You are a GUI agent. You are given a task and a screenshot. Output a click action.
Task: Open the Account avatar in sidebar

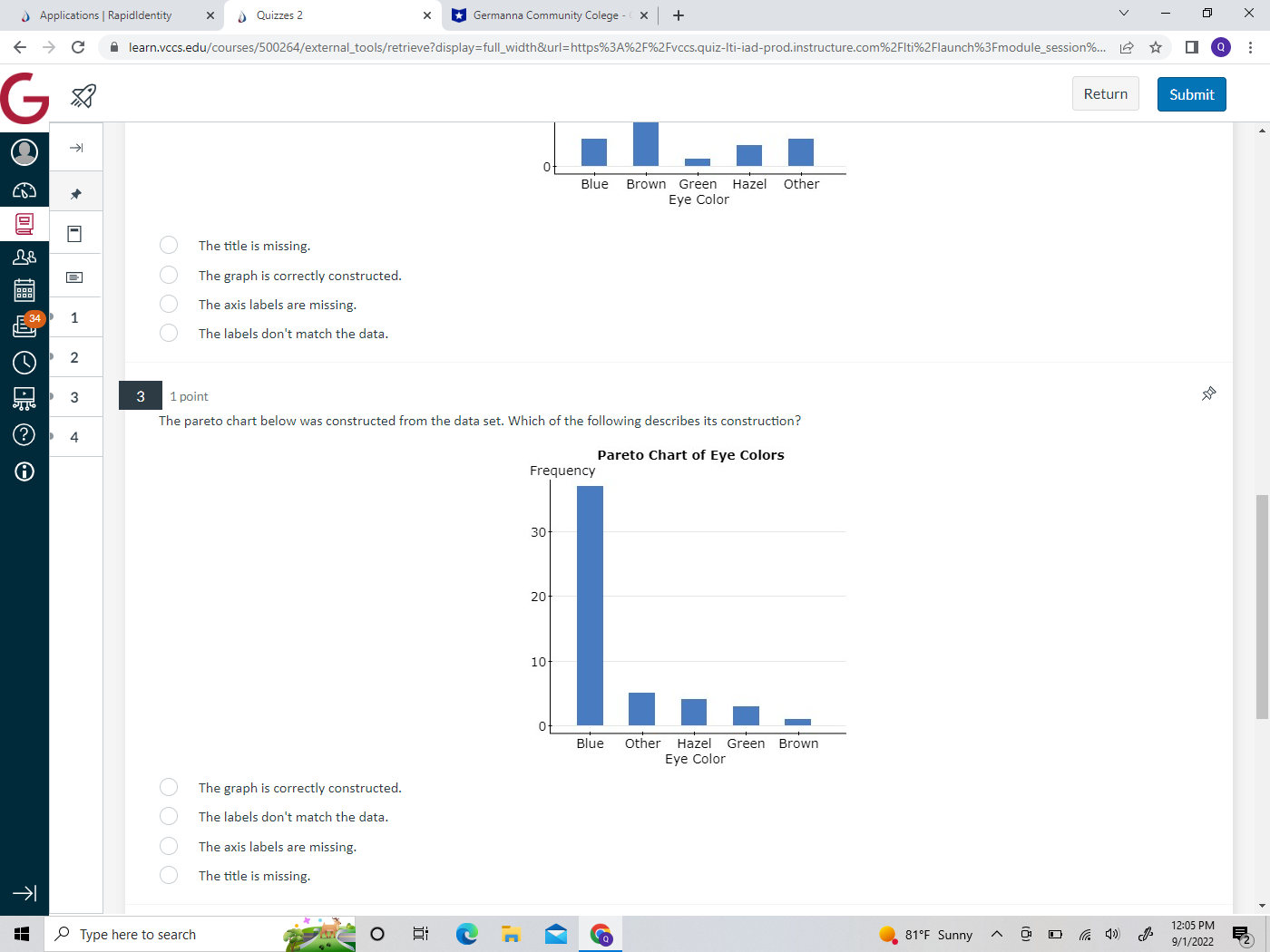24,151
